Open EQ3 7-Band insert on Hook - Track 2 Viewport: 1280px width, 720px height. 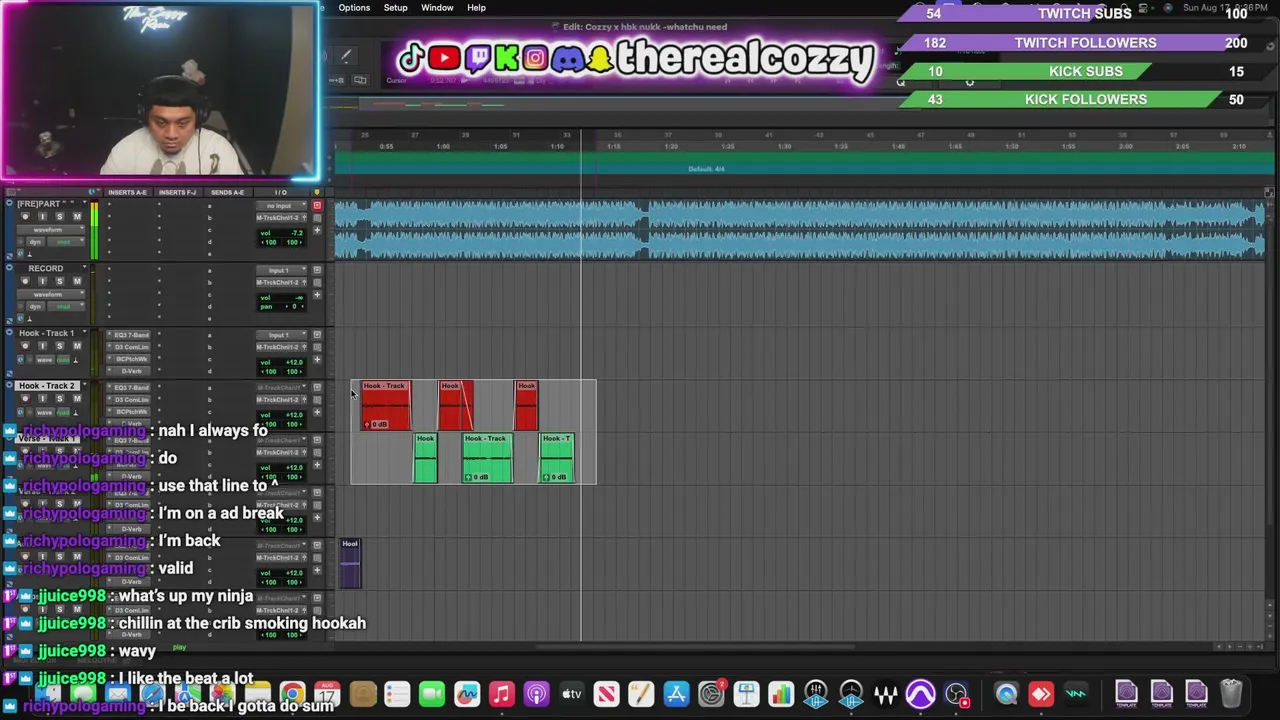128,388
